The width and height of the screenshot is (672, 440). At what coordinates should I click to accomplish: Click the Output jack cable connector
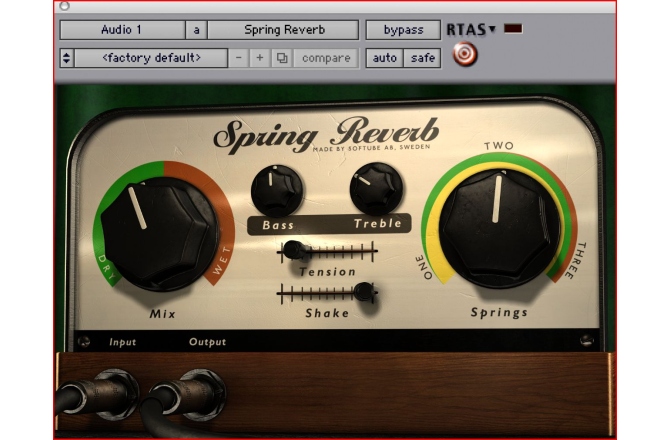[189, 393]
